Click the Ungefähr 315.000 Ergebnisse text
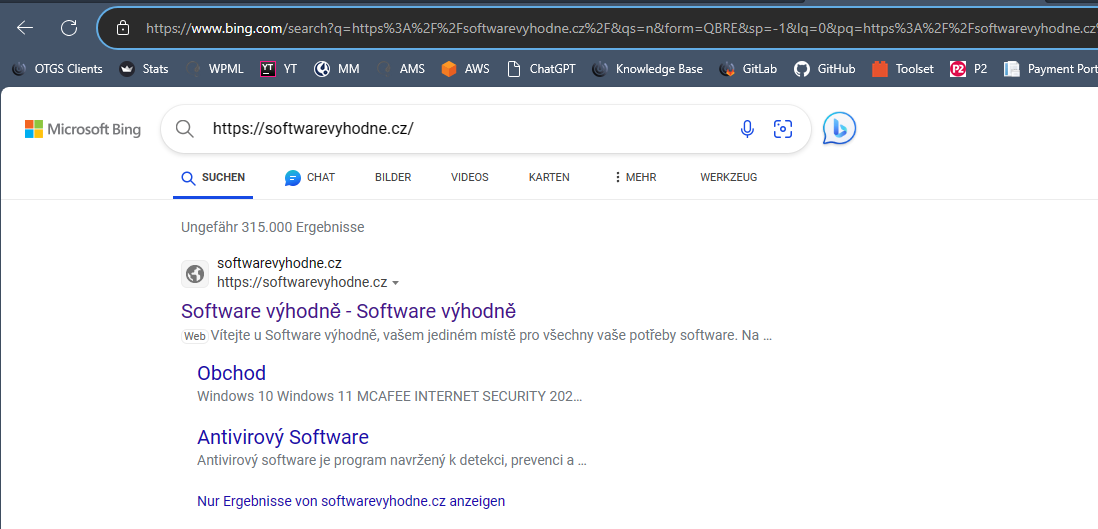Screen dimensions: 1098x529 pos(272,227)
